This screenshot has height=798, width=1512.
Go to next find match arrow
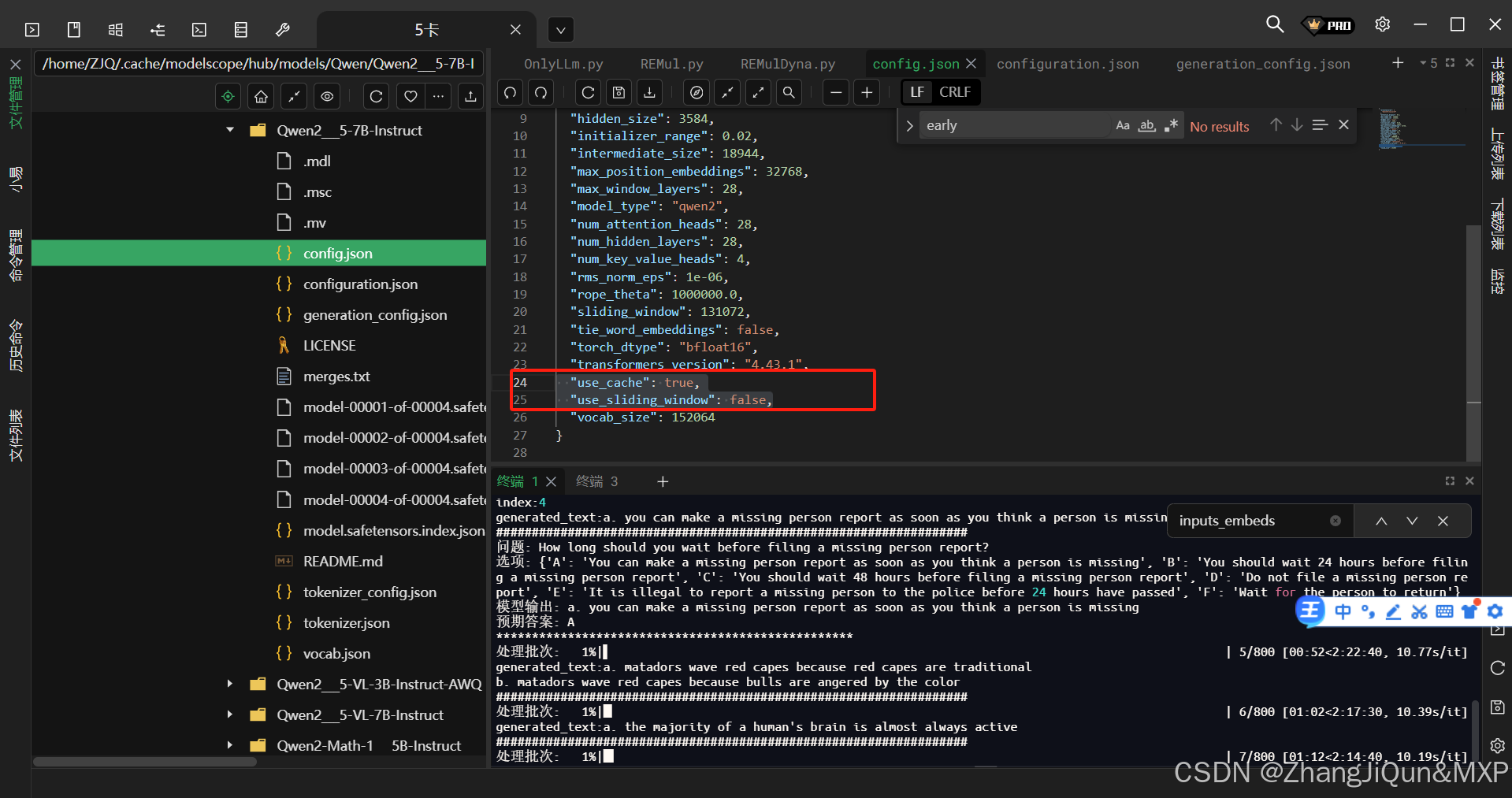pos(1297,125)
